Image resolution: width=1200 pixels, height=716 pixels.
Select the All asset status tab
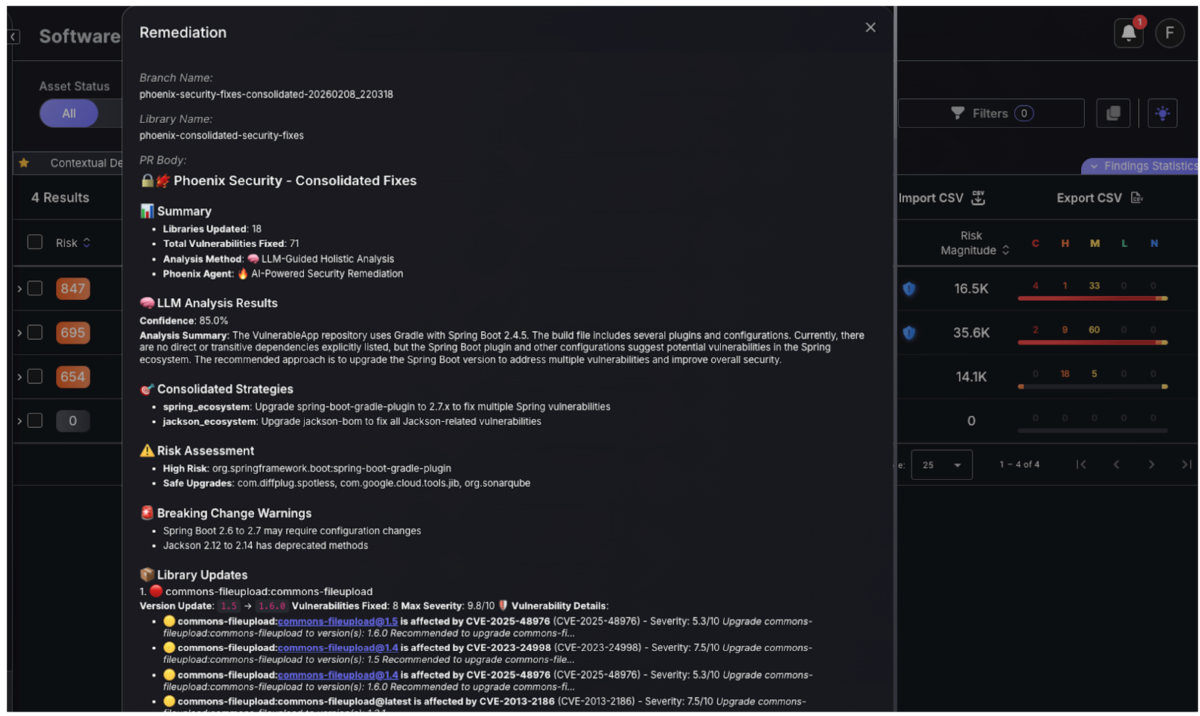pos(68,113)
